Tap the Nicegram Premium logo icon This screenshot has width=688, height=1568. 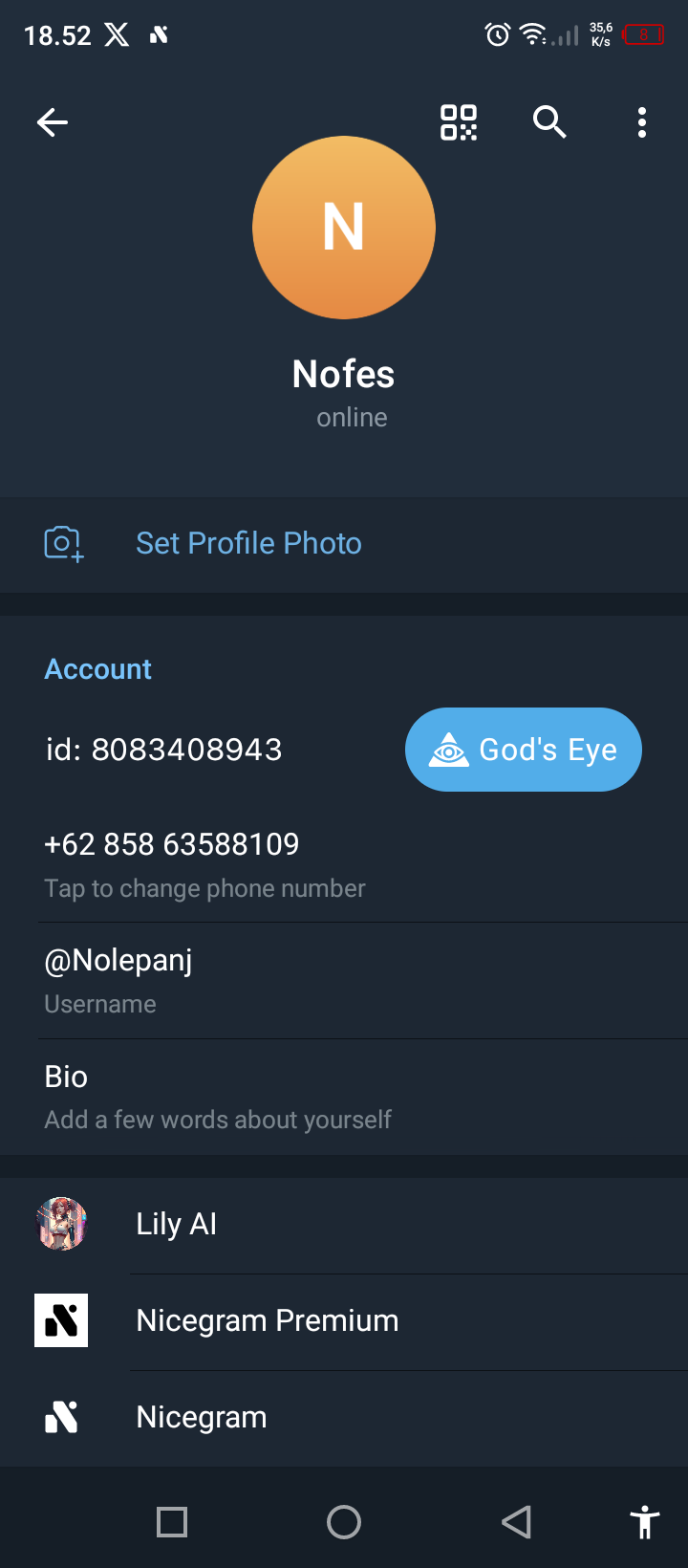(x=61, y=1320)
